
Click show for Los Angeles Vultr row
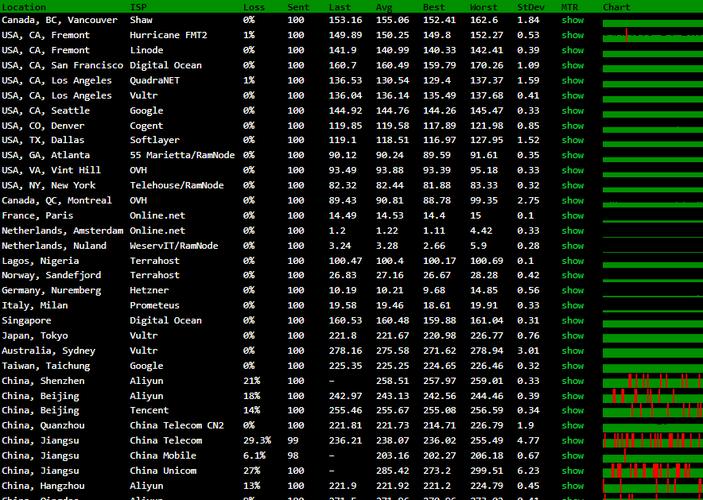pyautogui.click(x=573, y=96)
